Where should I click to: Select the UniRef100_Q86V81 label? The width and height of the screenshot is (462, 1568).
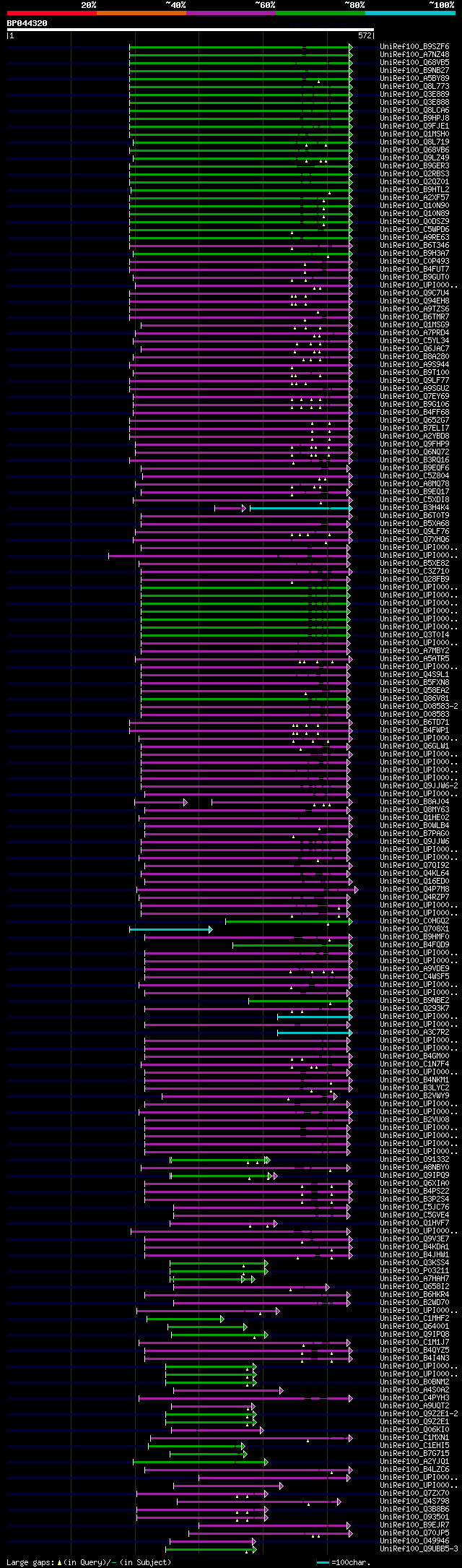(x=414, y=699)
